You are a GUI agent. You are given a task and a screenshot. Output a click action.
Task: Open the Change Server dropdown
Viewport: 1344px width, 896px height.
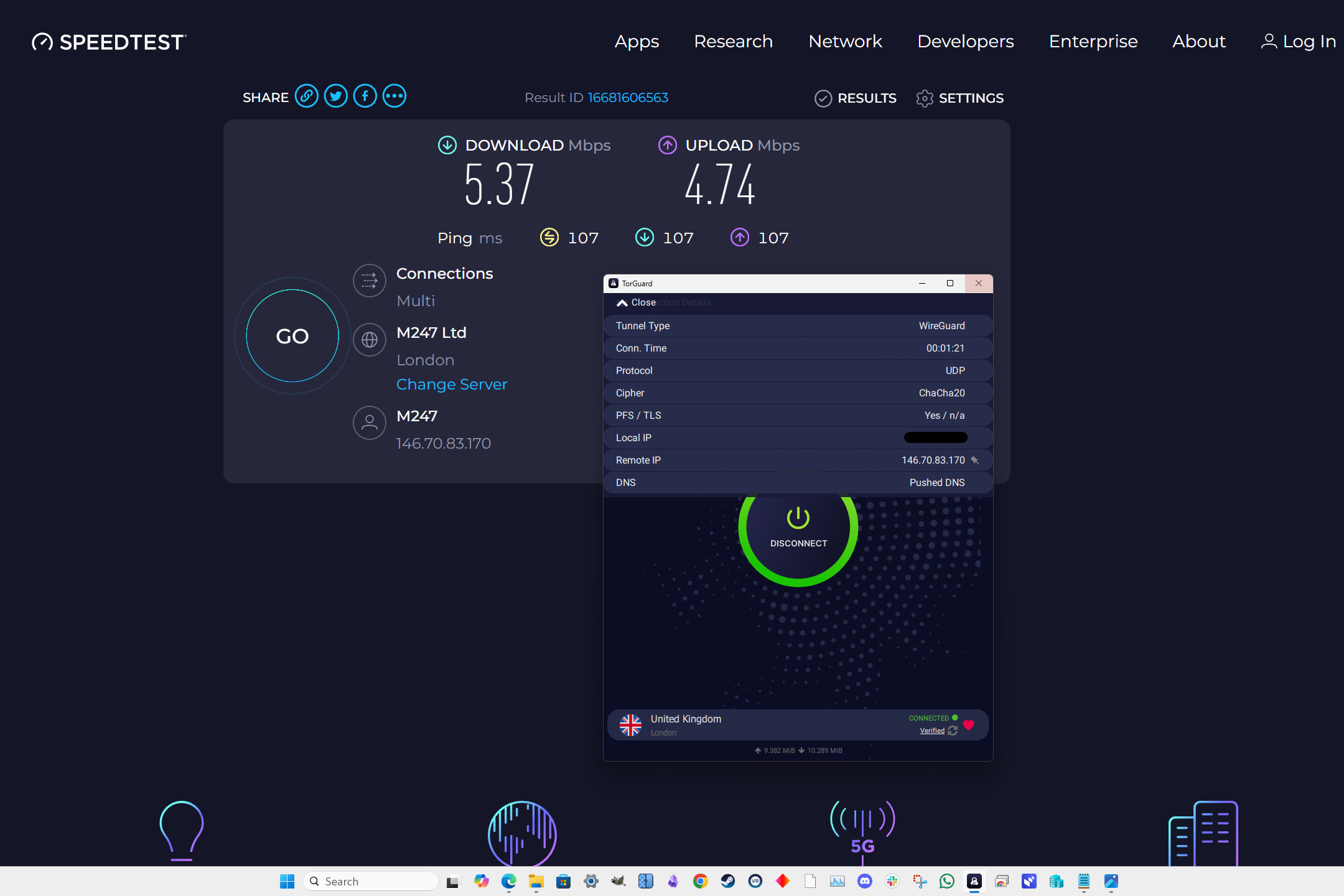click(451, 384)
